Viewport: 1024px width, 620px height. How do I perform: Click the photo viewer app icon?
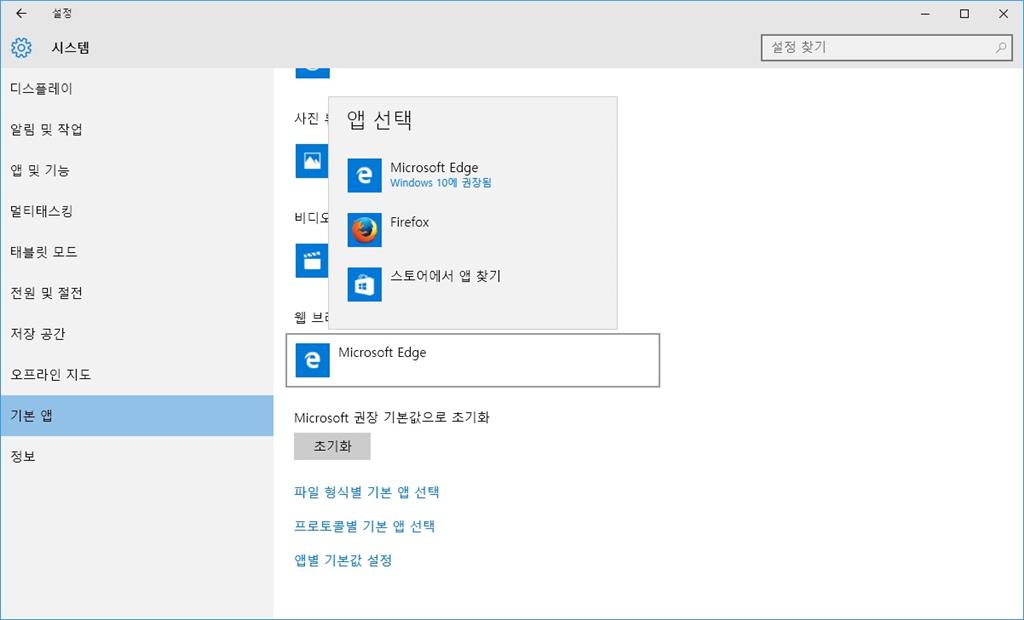312,161
